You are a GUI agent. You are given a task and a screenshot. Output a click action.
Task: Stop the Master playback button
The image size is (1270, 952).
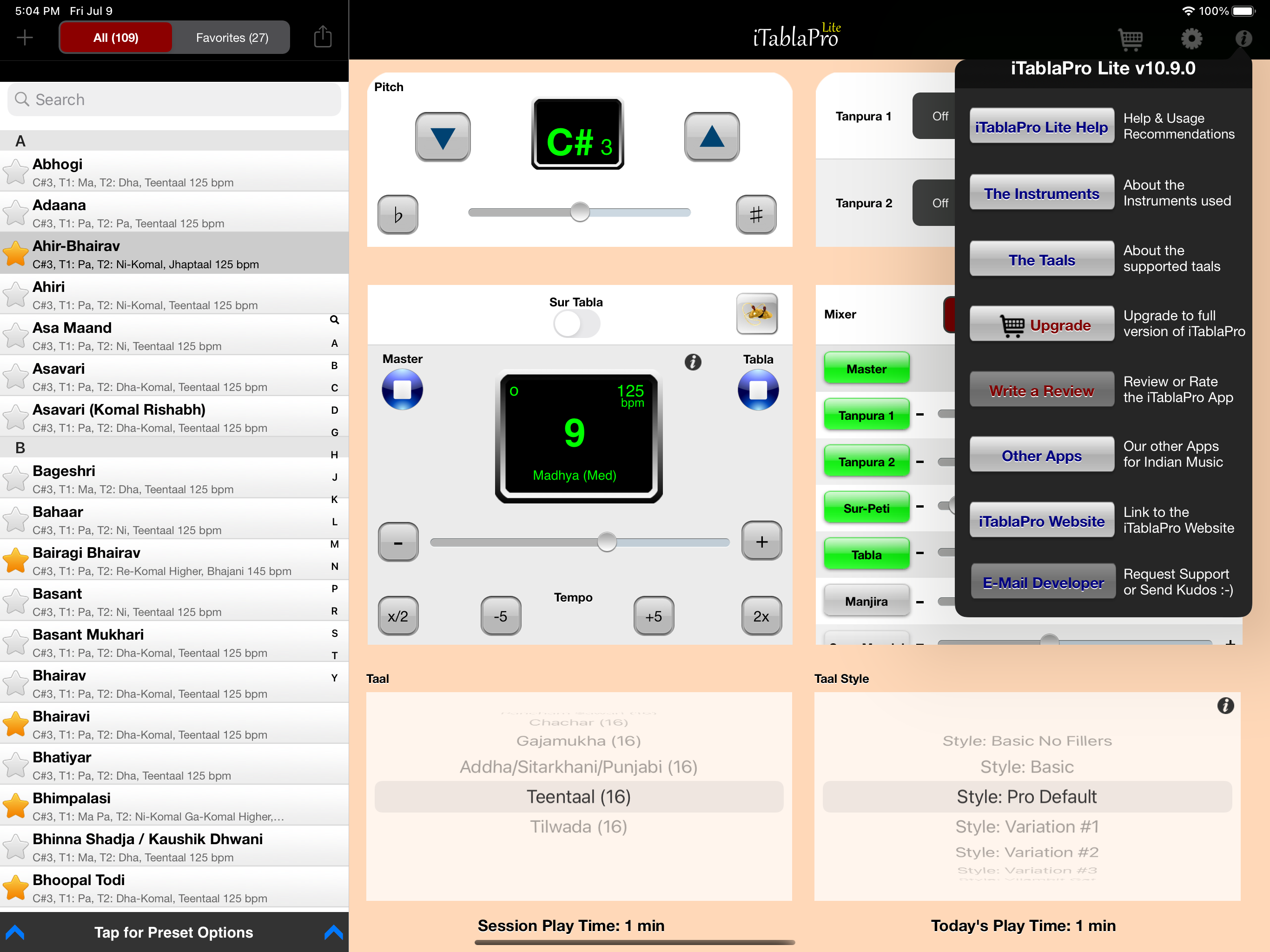point(402,389)
